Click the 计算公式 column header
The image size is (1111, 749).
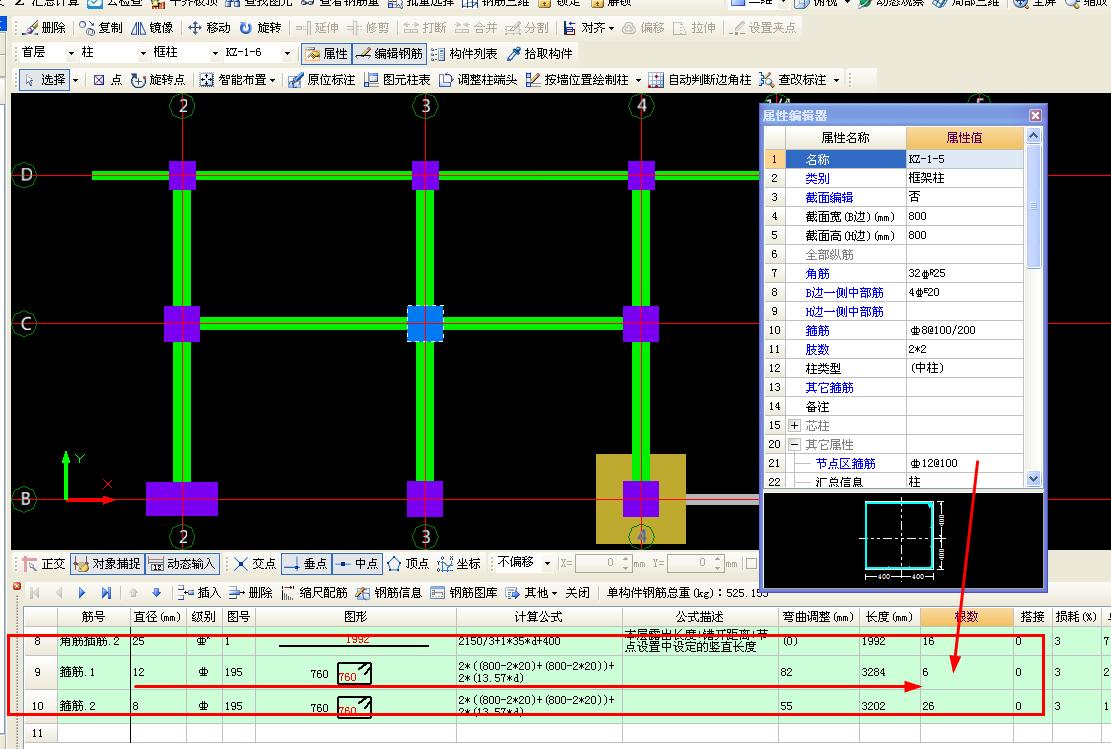click(538, 616)
